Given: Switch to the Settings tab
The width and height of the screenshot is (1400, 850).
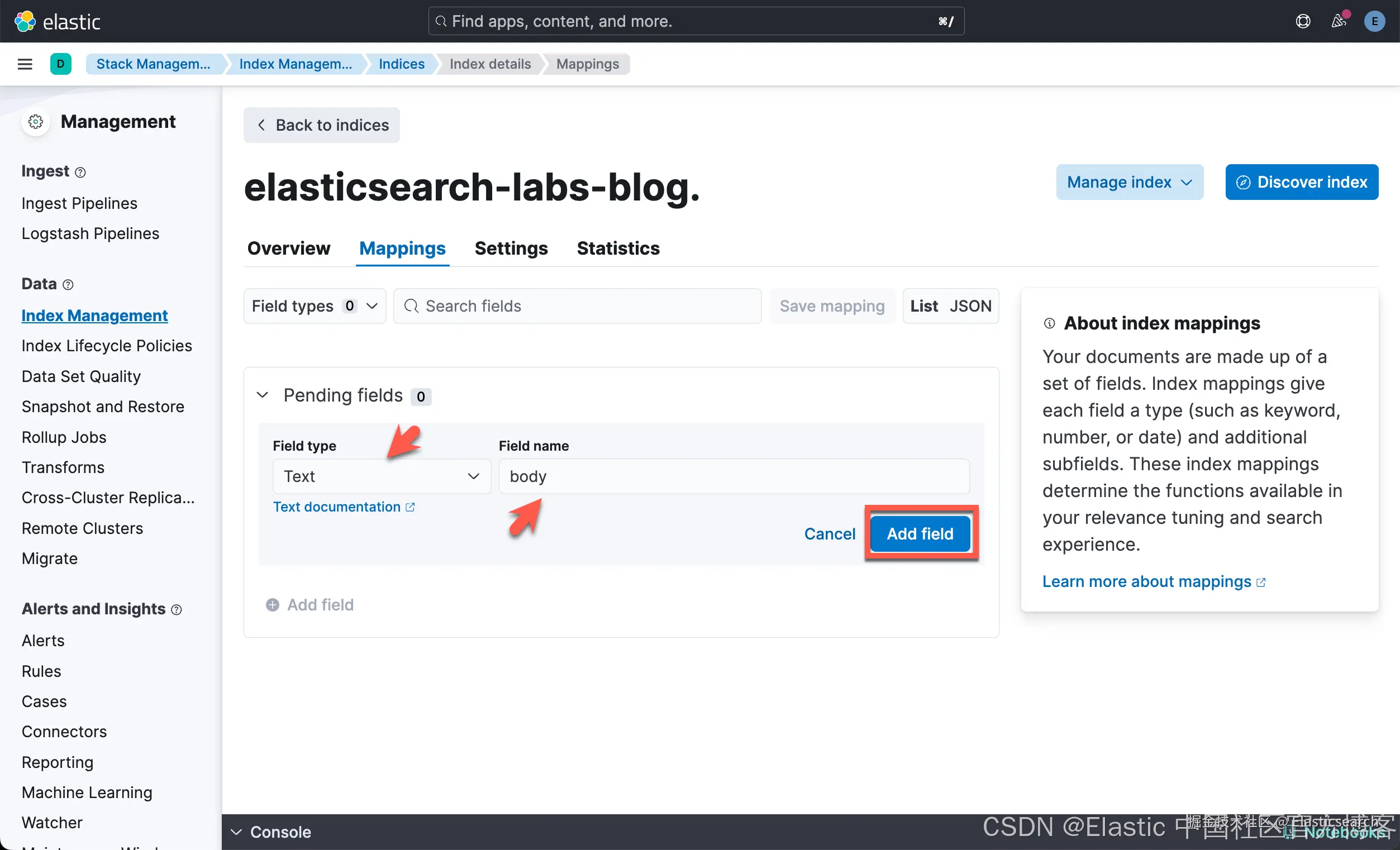Looking at the screenshot, I should point(511,249).
